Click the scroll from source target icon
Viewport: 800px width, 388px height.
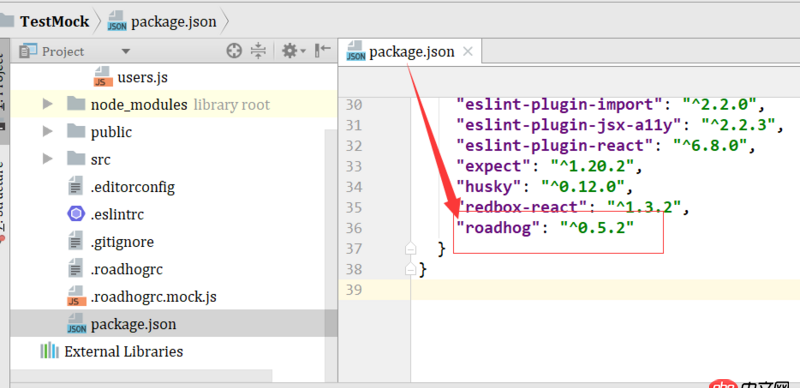click(234, 51)
